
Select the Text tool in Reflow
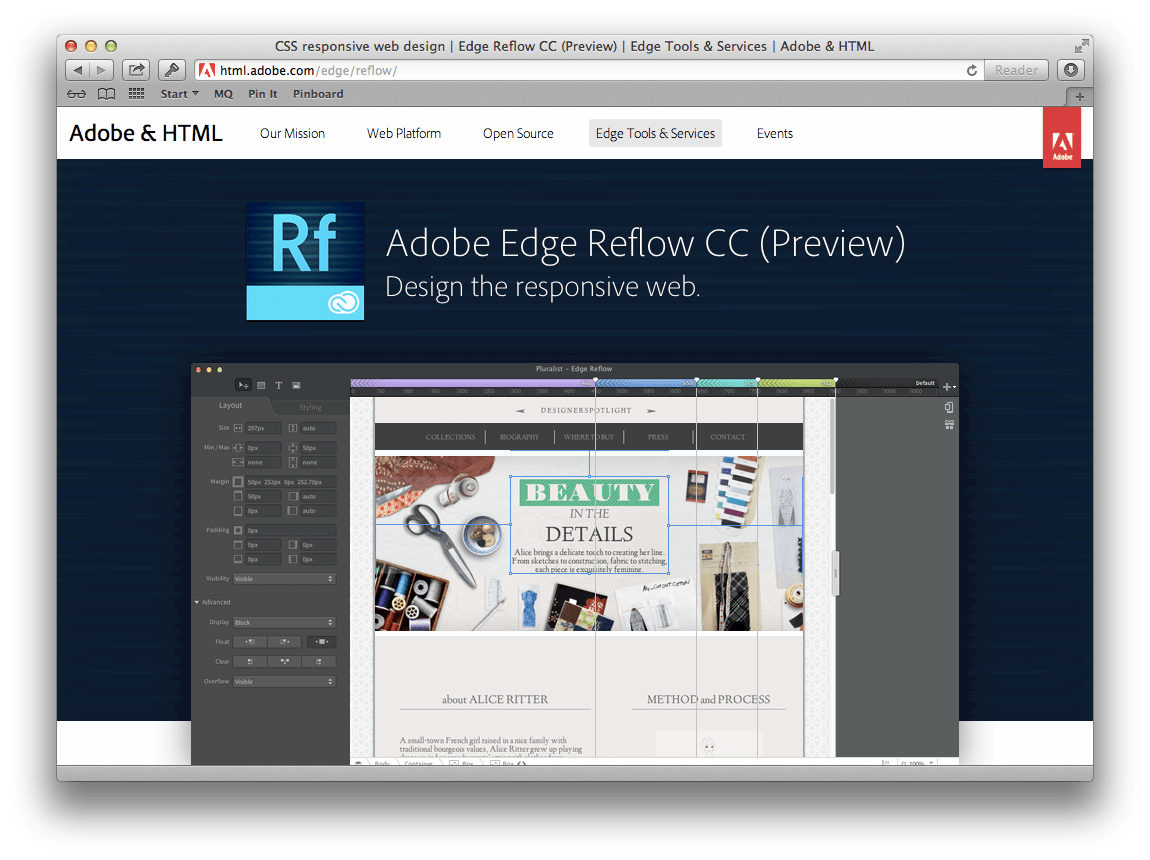pos(279,385)
